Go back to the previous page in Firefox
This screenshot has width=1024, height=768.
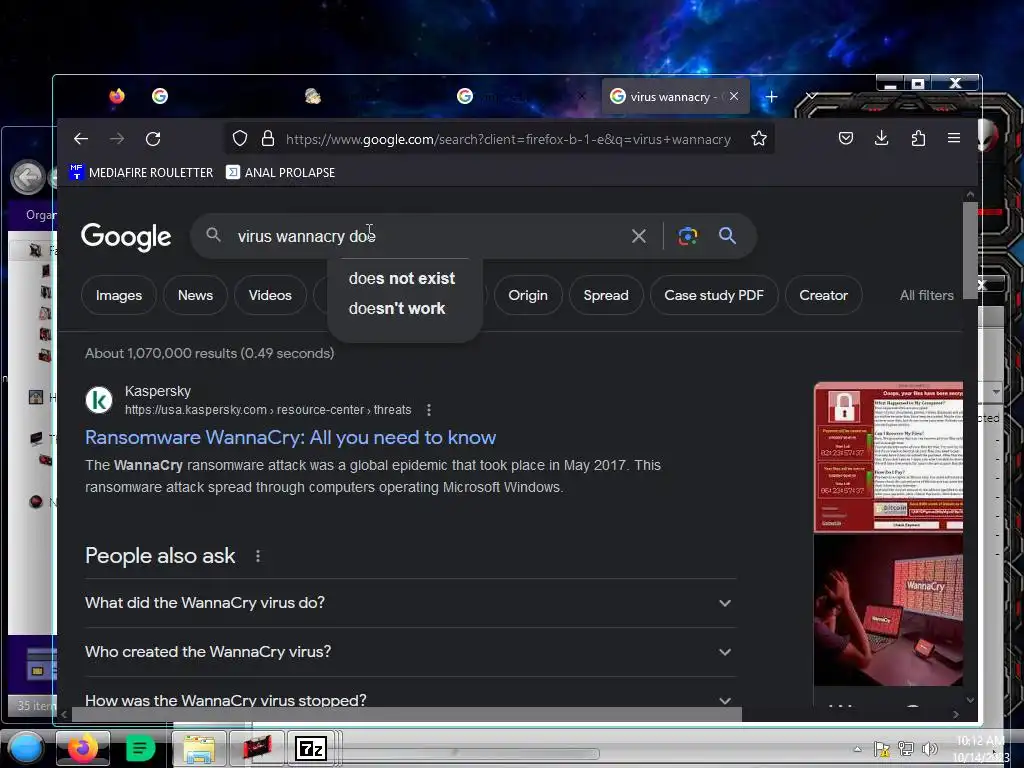tap(81, 138)
